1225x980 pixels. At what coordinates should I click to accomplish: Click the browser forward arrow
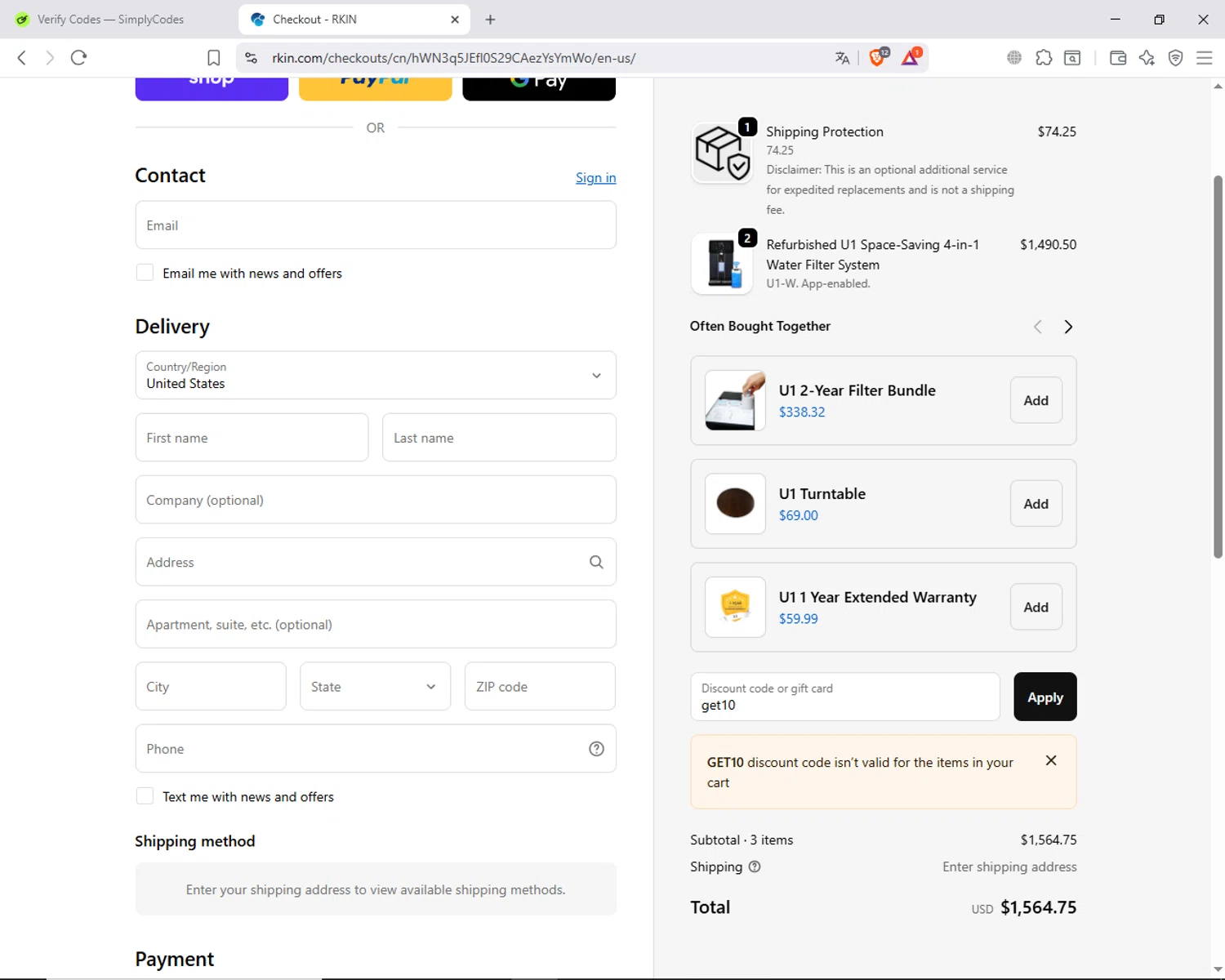pos(50,58)
